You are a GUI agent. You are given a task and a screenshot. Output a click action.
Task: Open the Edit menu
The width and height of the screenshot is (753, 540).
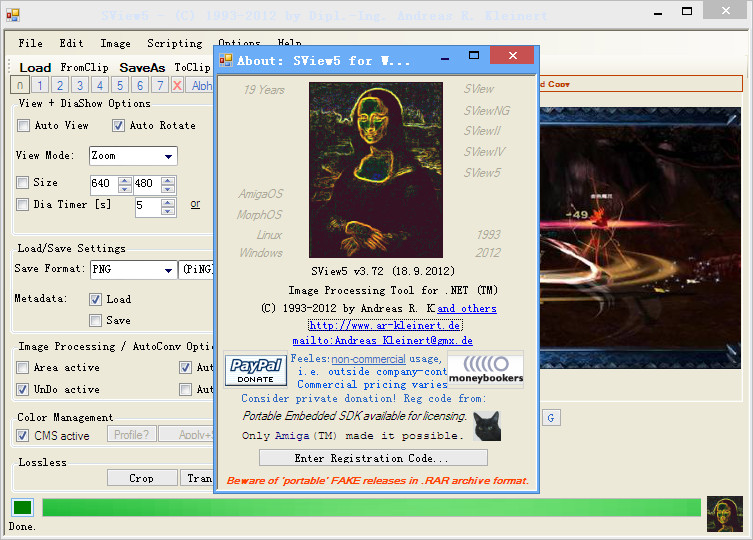[72, 44]
